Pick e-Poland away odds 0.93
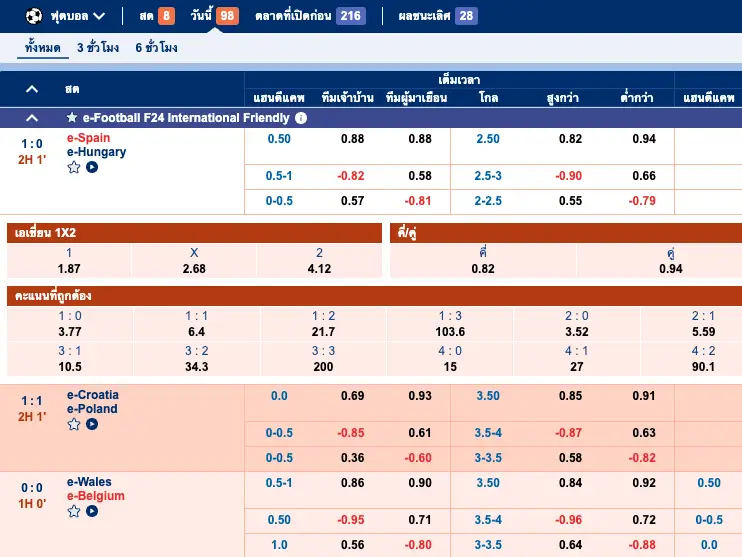742x557 pixels. (420, 396)
